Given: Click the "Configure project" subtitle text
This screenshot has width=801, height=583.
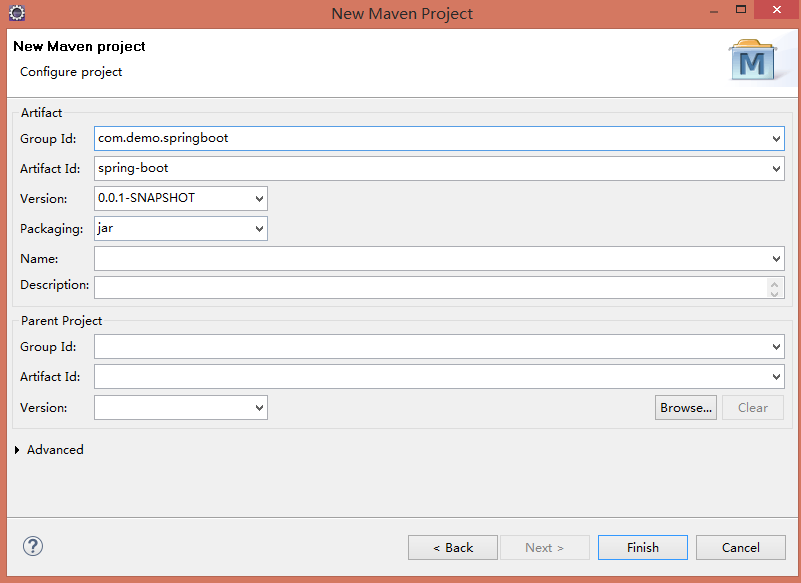Looking at the screenshot, I should tap(71, 72).
